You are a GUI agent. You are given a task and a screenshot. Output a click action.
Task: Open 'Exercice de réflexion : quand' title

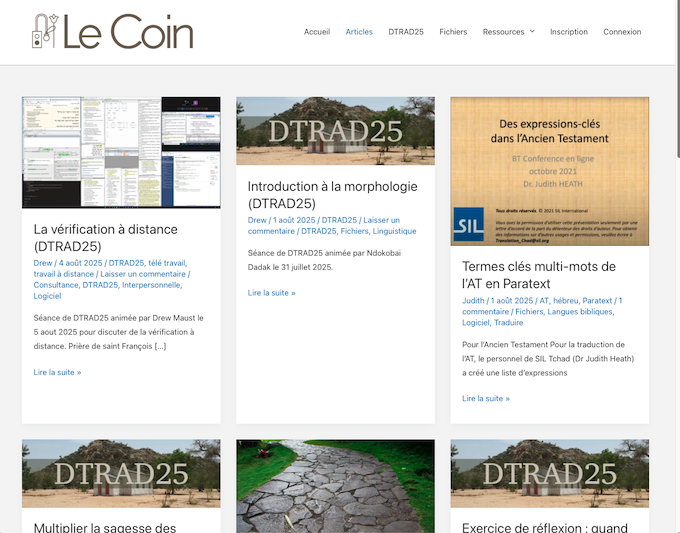tap(545, 527)
